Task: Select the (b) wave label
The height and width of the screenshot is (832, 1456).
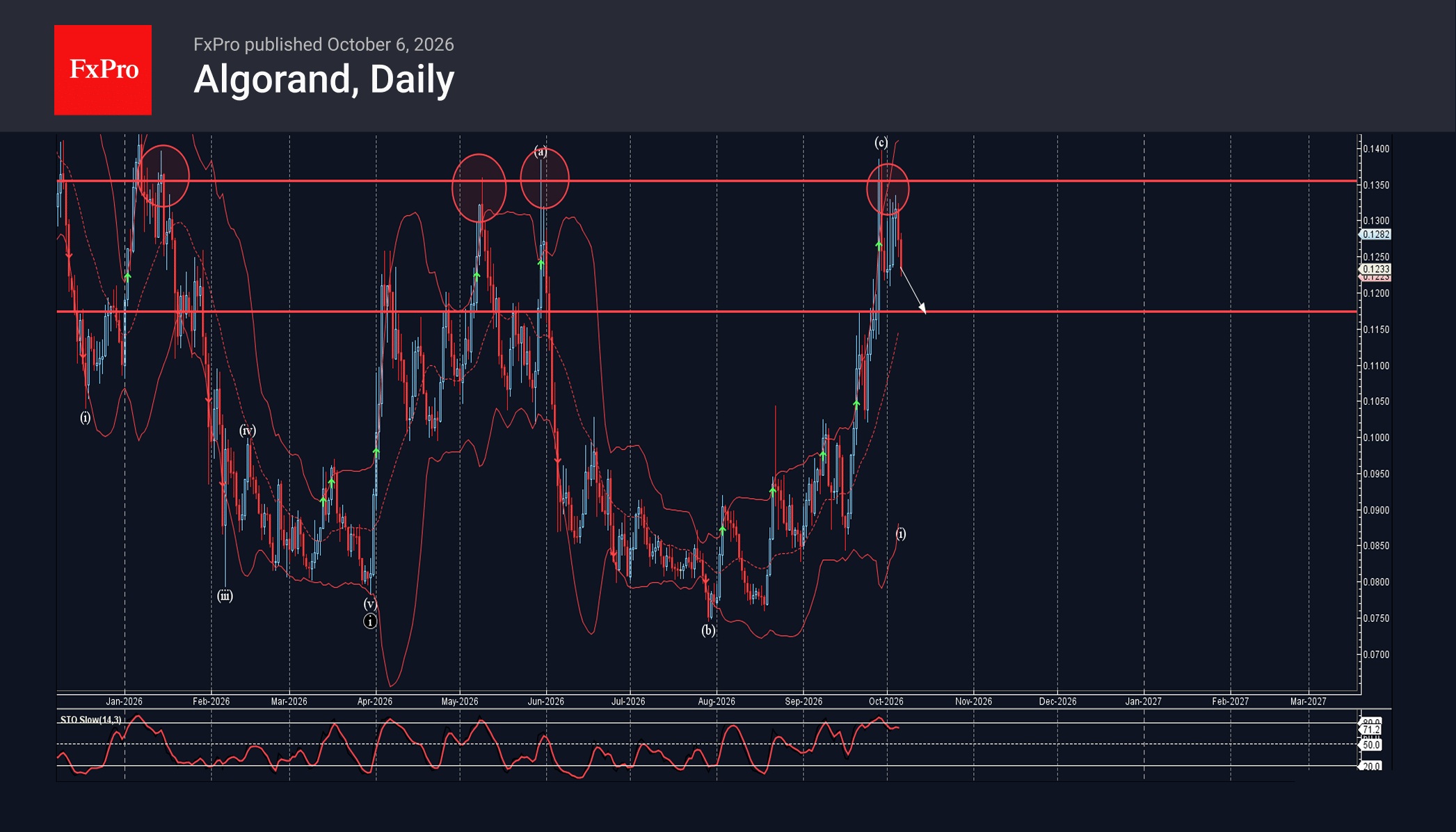Action: click(x=708, y=630)
